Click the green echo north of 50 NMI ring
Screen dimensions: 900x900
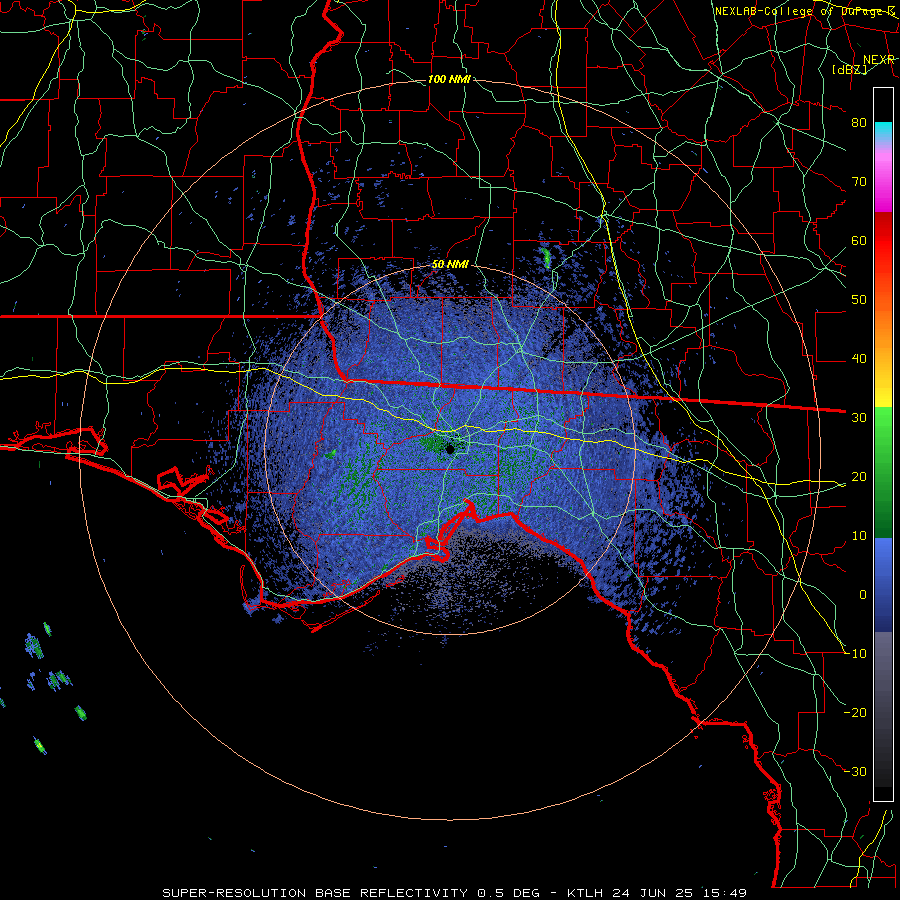546,258
